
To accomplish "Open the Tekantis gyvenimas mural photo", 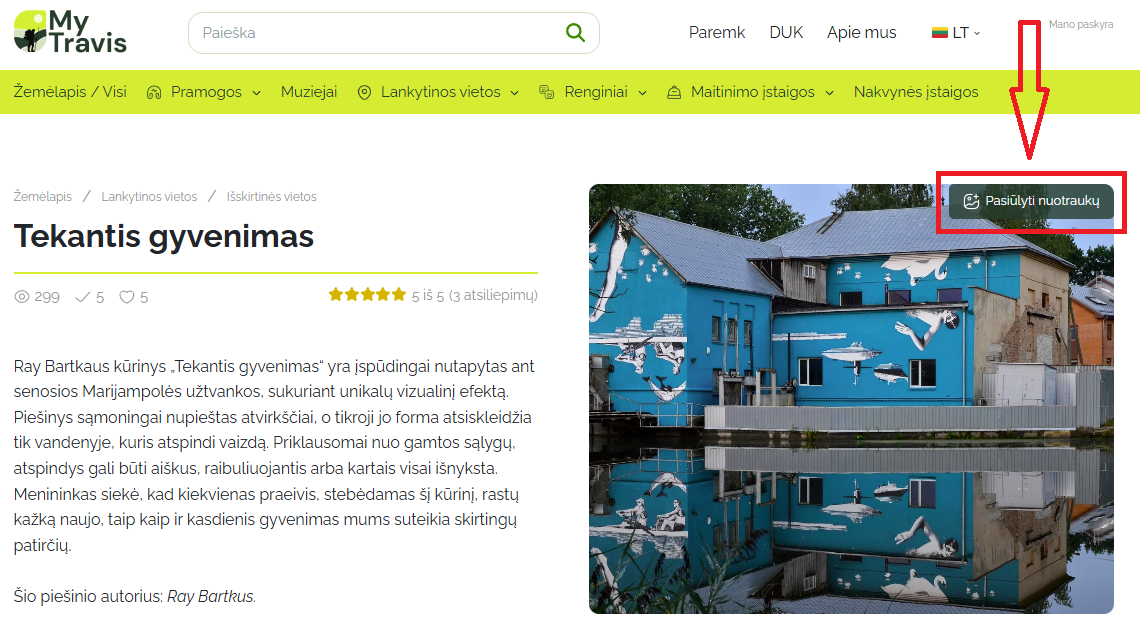I will coord(851,399).
